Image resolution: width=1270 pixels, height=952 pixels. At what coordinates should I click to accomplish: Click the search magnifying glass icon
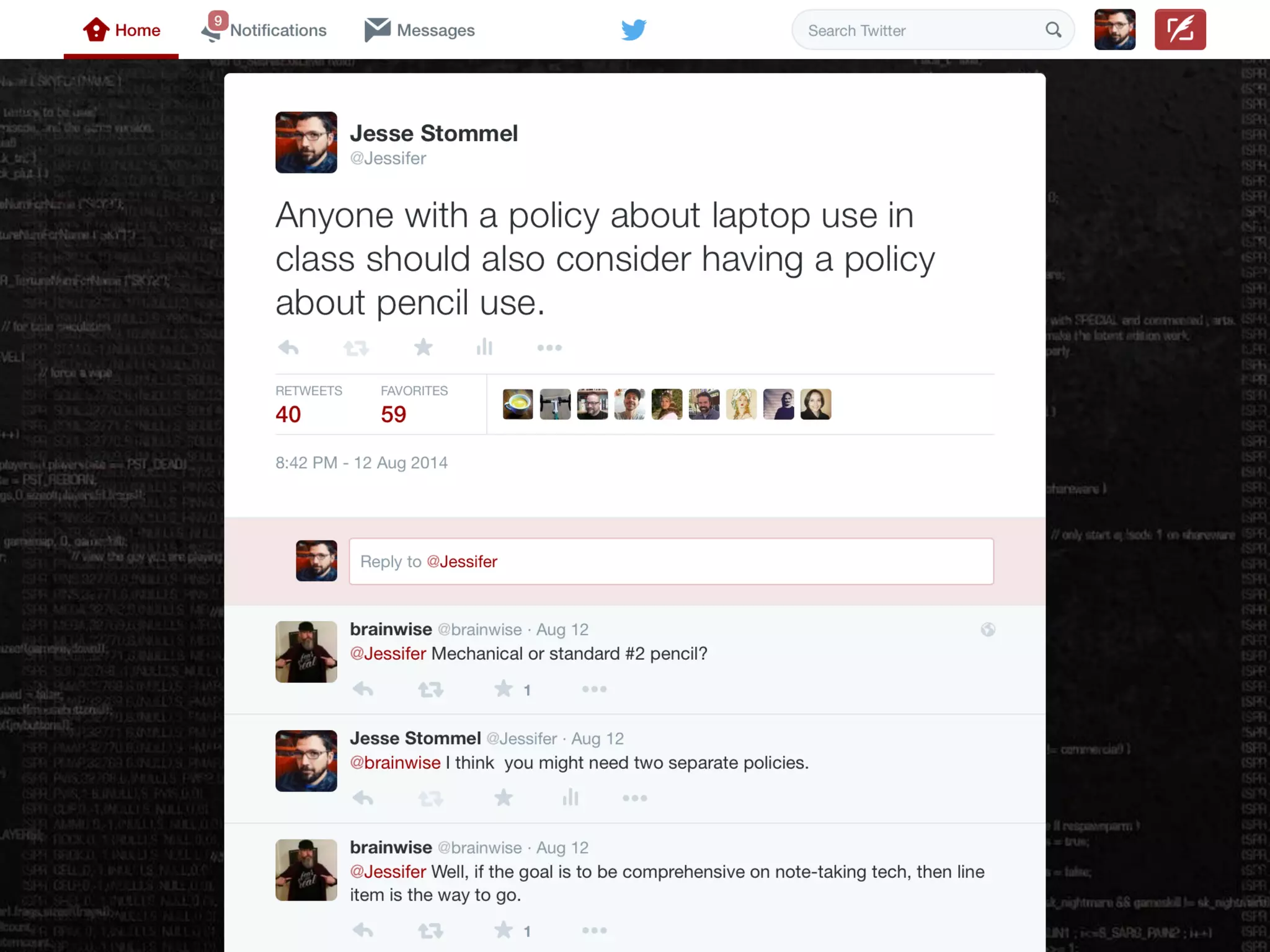coord(1054,30)
